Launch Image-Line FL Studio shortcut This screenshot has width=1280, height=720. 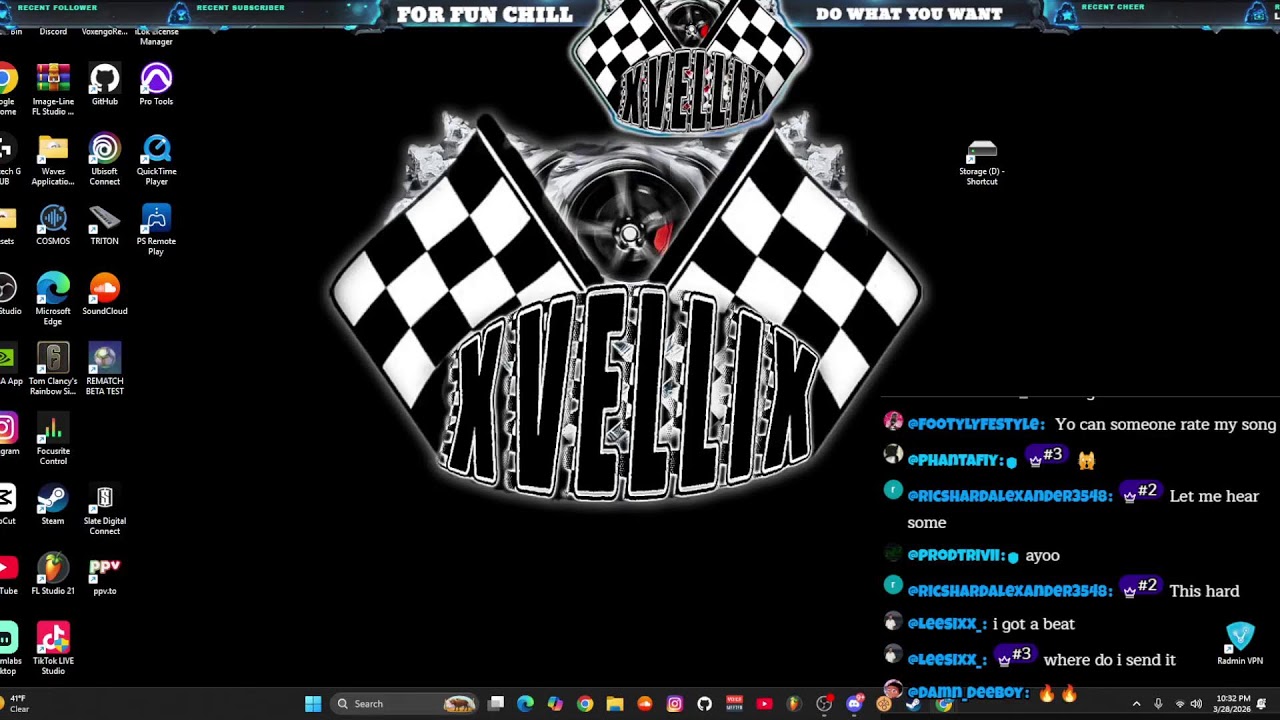(x=53, y=90)
